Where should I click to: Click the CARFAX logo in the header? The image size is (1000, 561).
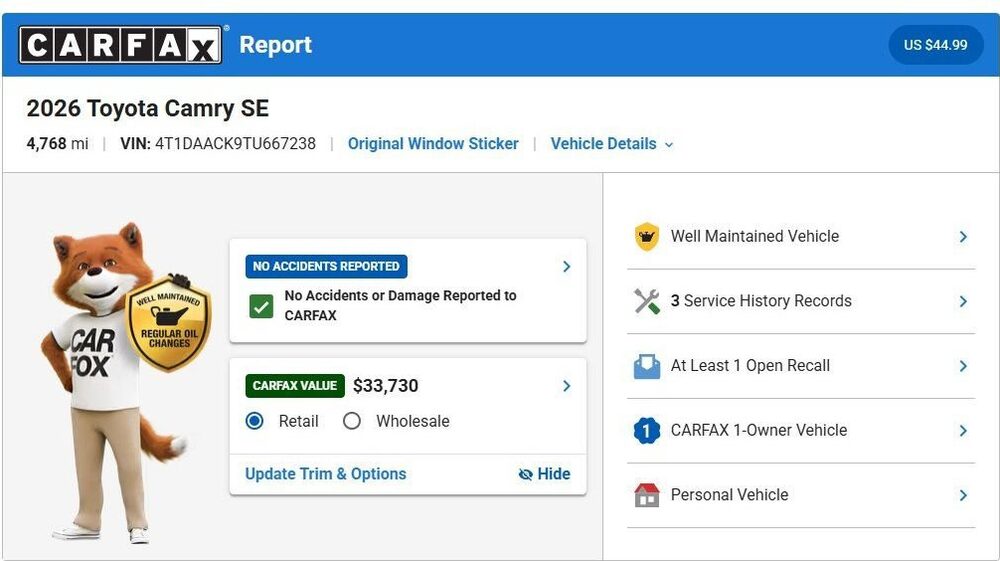[x=121, y=45]
